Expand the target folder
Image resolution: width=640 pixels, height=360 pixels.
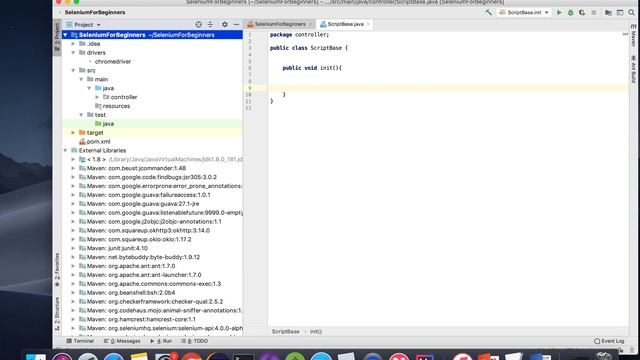click(73, 133)
